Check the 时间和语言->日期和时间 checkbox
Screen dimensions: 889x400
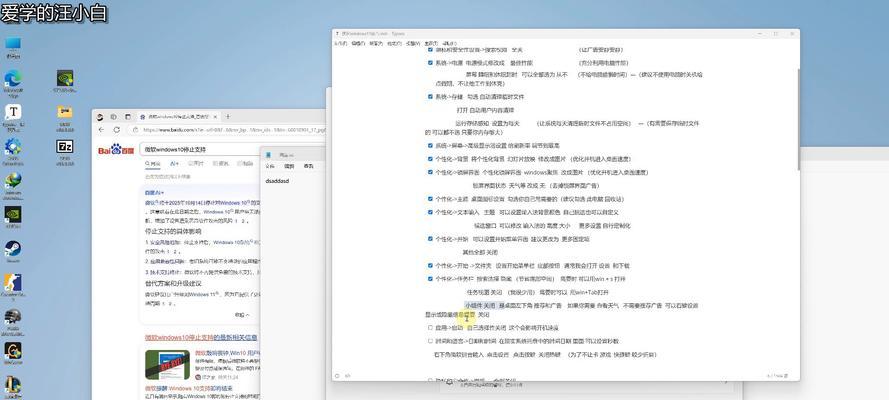tap(430, 341)
